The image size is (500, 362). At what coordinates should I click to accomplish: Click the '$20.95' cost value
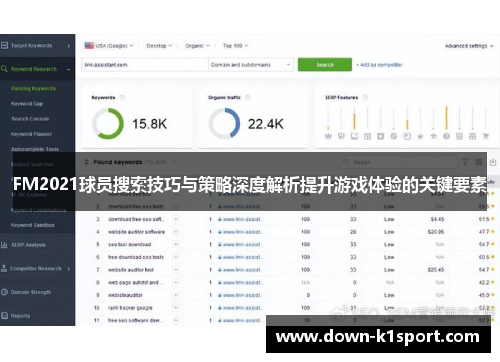coord(436,232)
